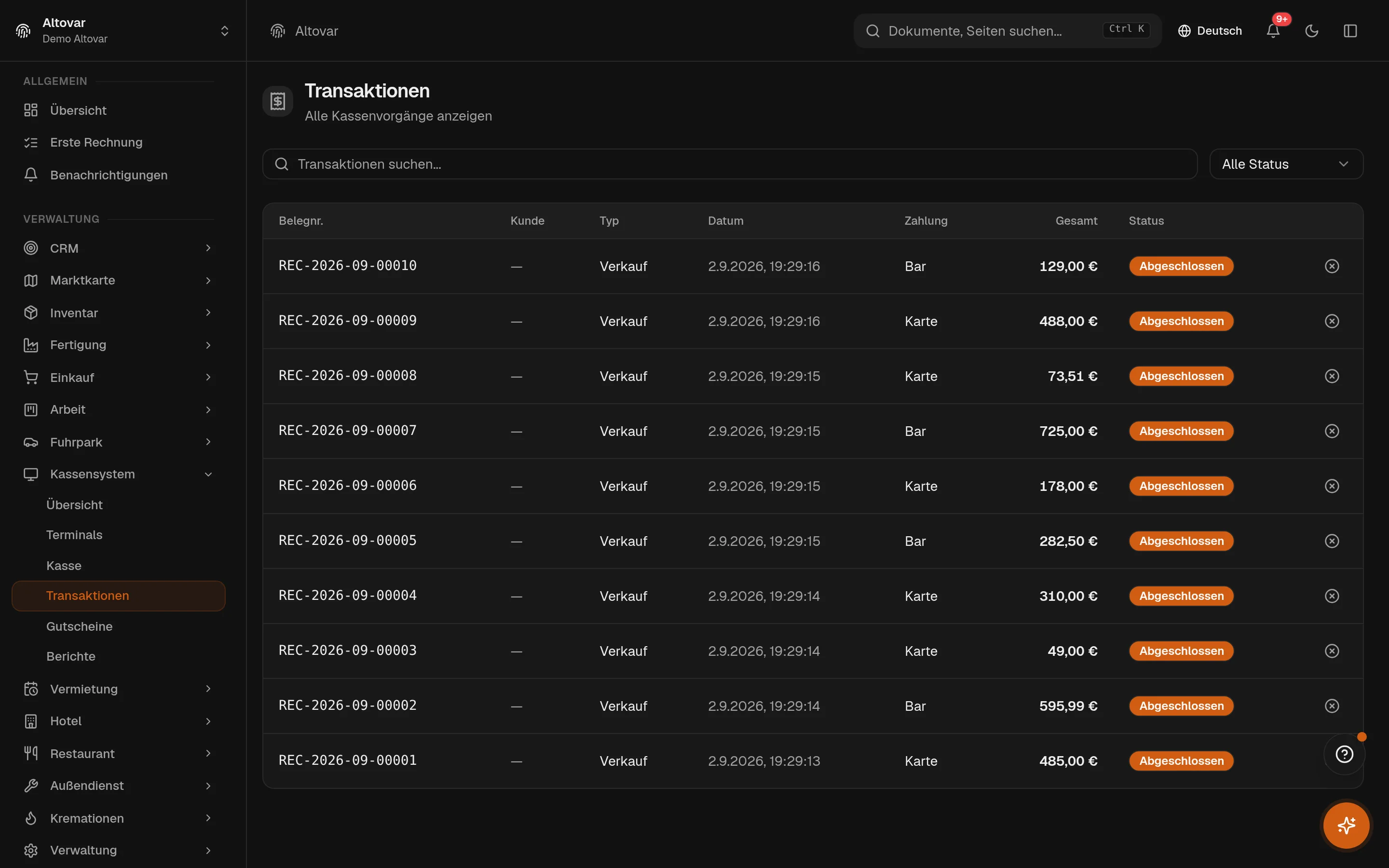Image resolution: width=1389 pixels, height=868 pixels.
Task: Open receipt REC-2026-09-00001
Action: (x=347, y=760)
